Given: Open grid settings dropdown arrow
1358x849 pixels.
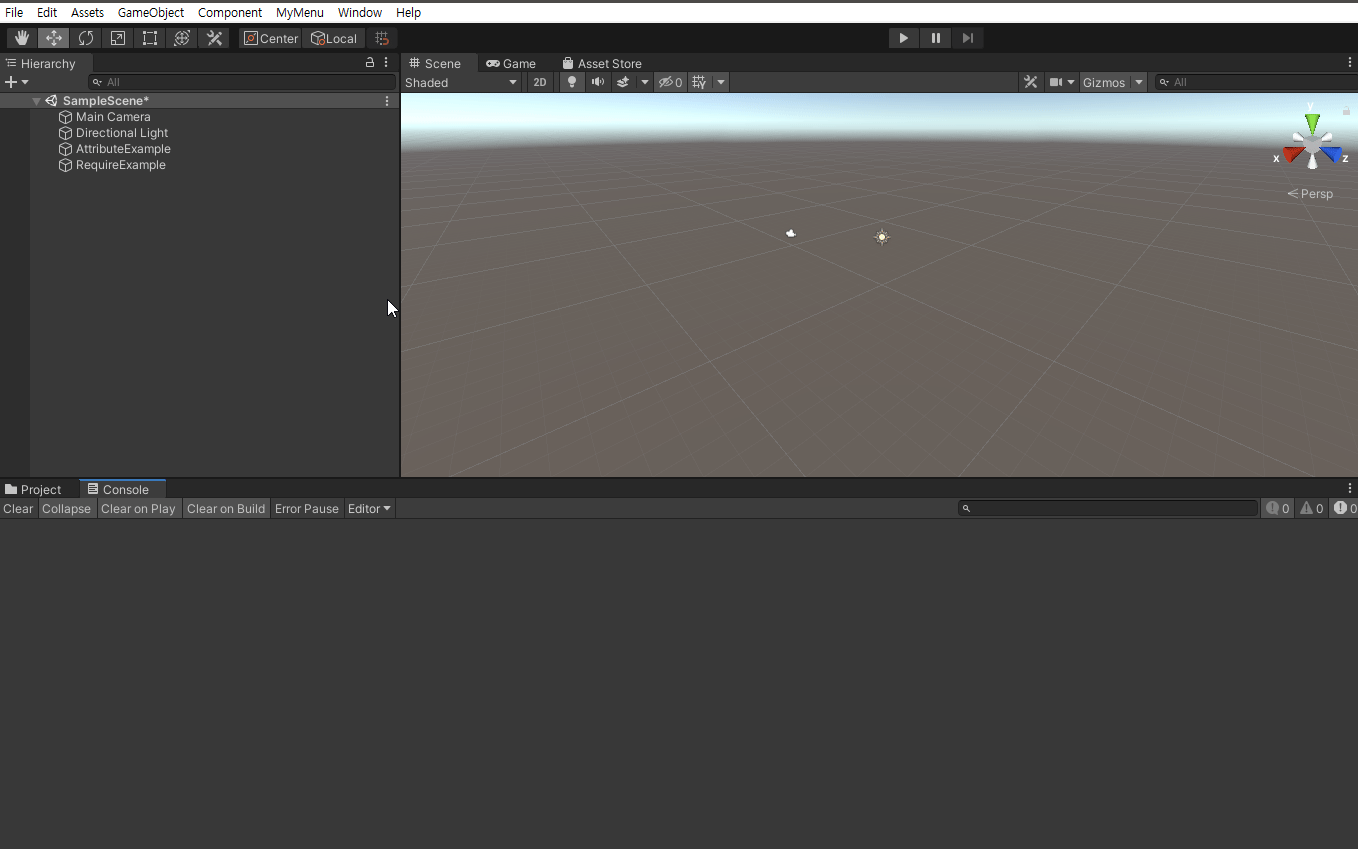Looking at the screenshot, I should pyautogui.click(x=720, y=82).
